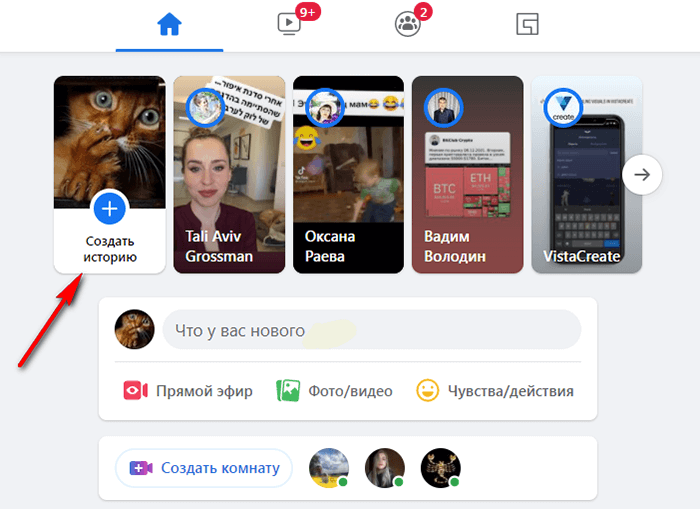Click the cat profile picture beside post field
The height and width of the screenshot is (509, 700).
134,330
